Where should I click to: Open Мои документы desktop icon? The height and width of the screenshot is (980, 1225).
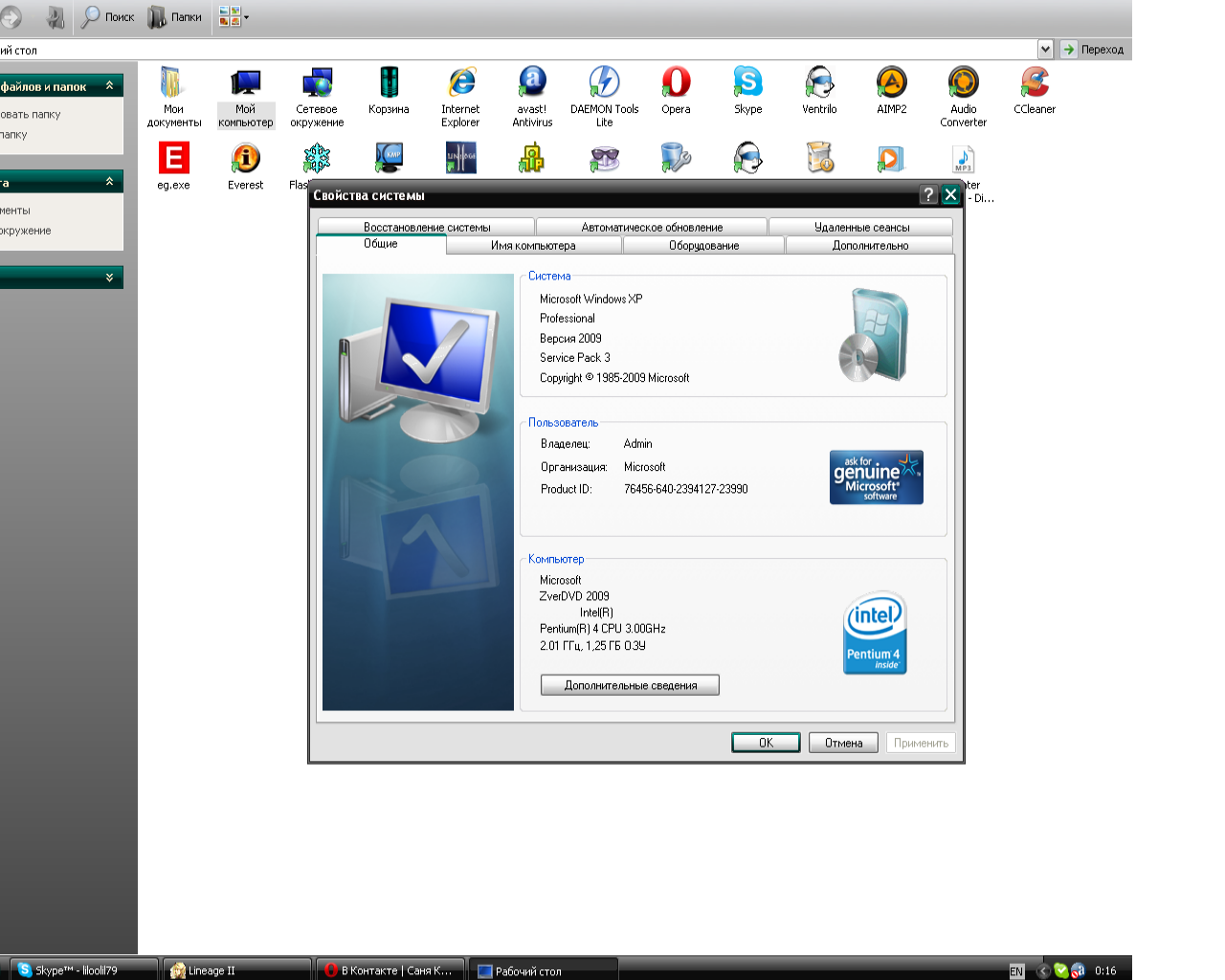coord(173,96)
